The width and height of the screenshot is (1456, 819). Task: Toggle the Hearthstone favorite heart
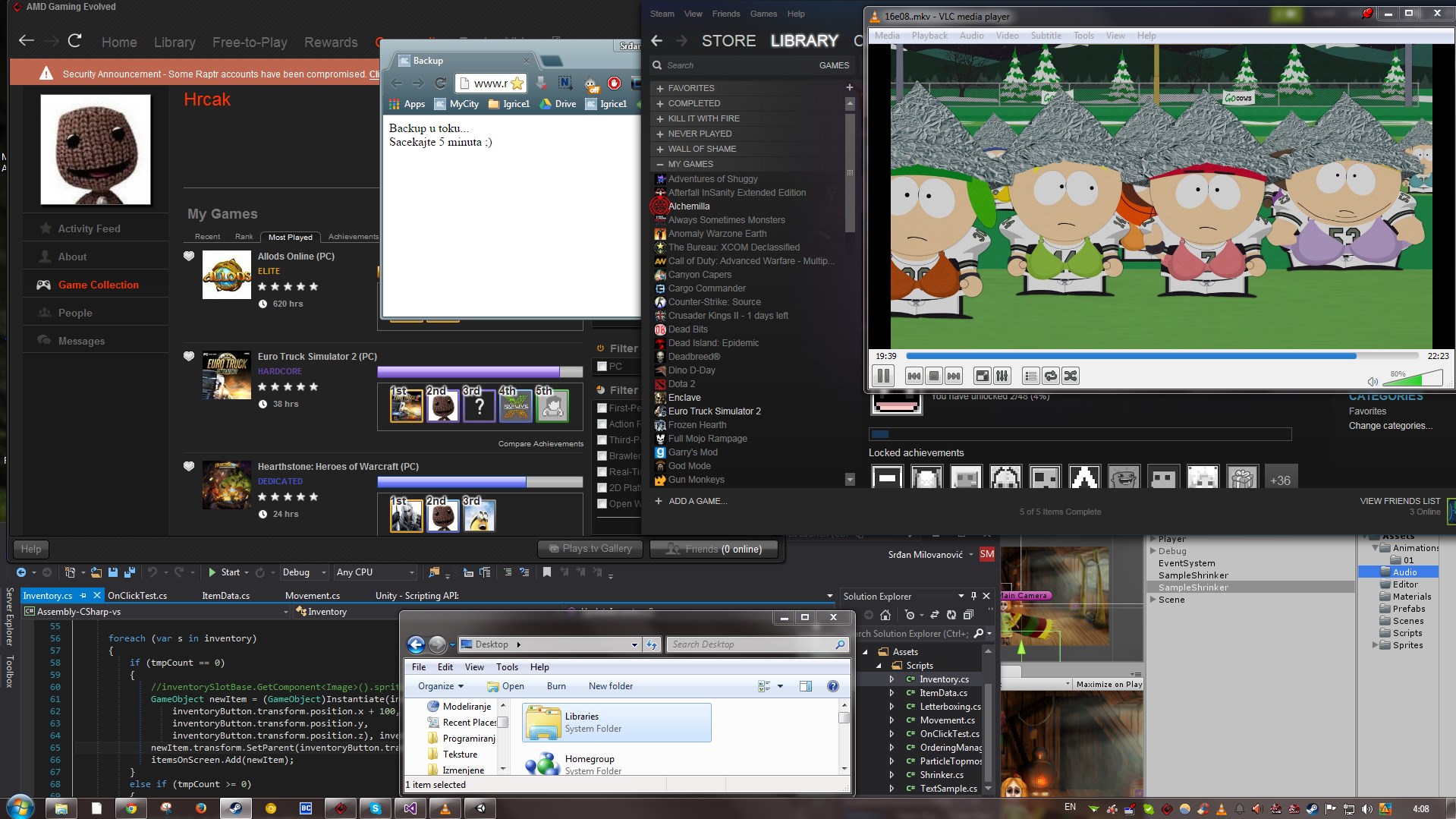click(189, 467)
